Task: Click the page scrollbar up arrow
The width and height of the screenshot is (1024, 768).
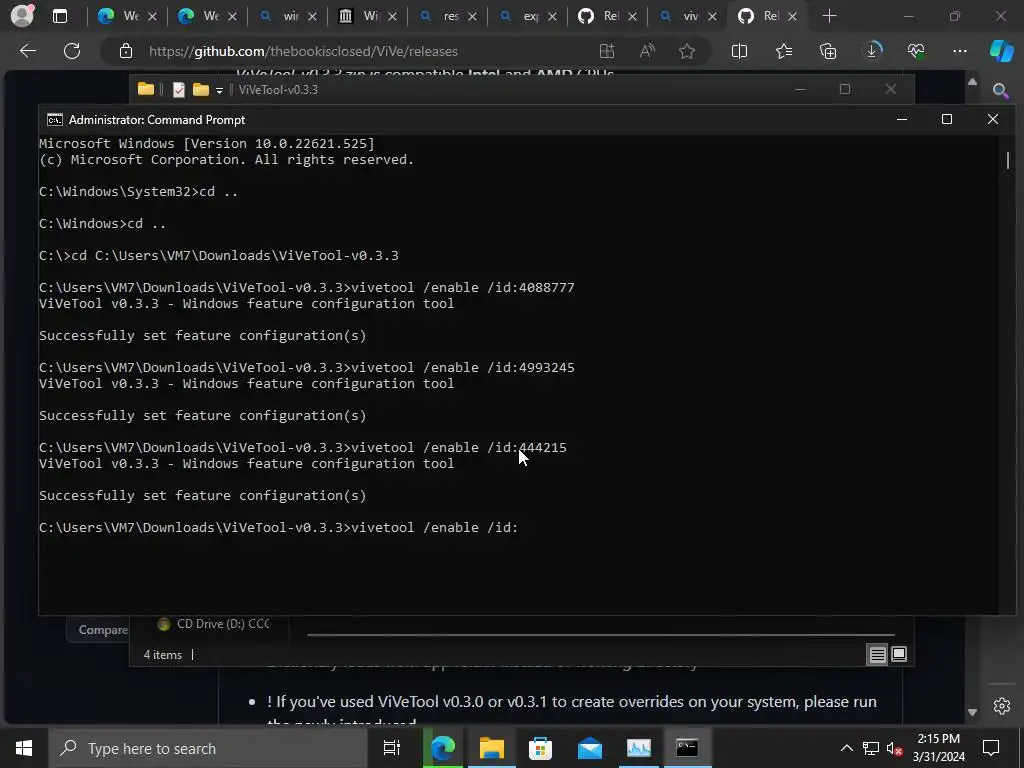Action: coord(972,82)
